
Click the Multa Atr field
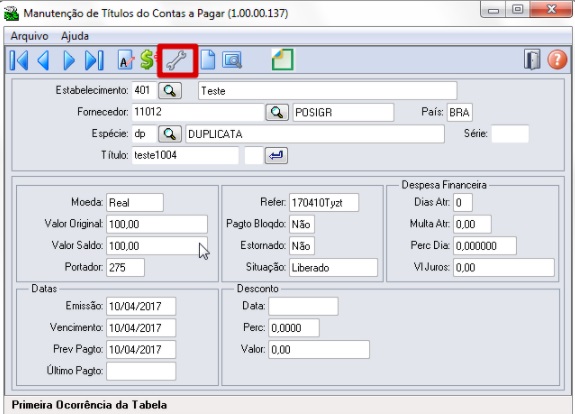pos(472,224)
